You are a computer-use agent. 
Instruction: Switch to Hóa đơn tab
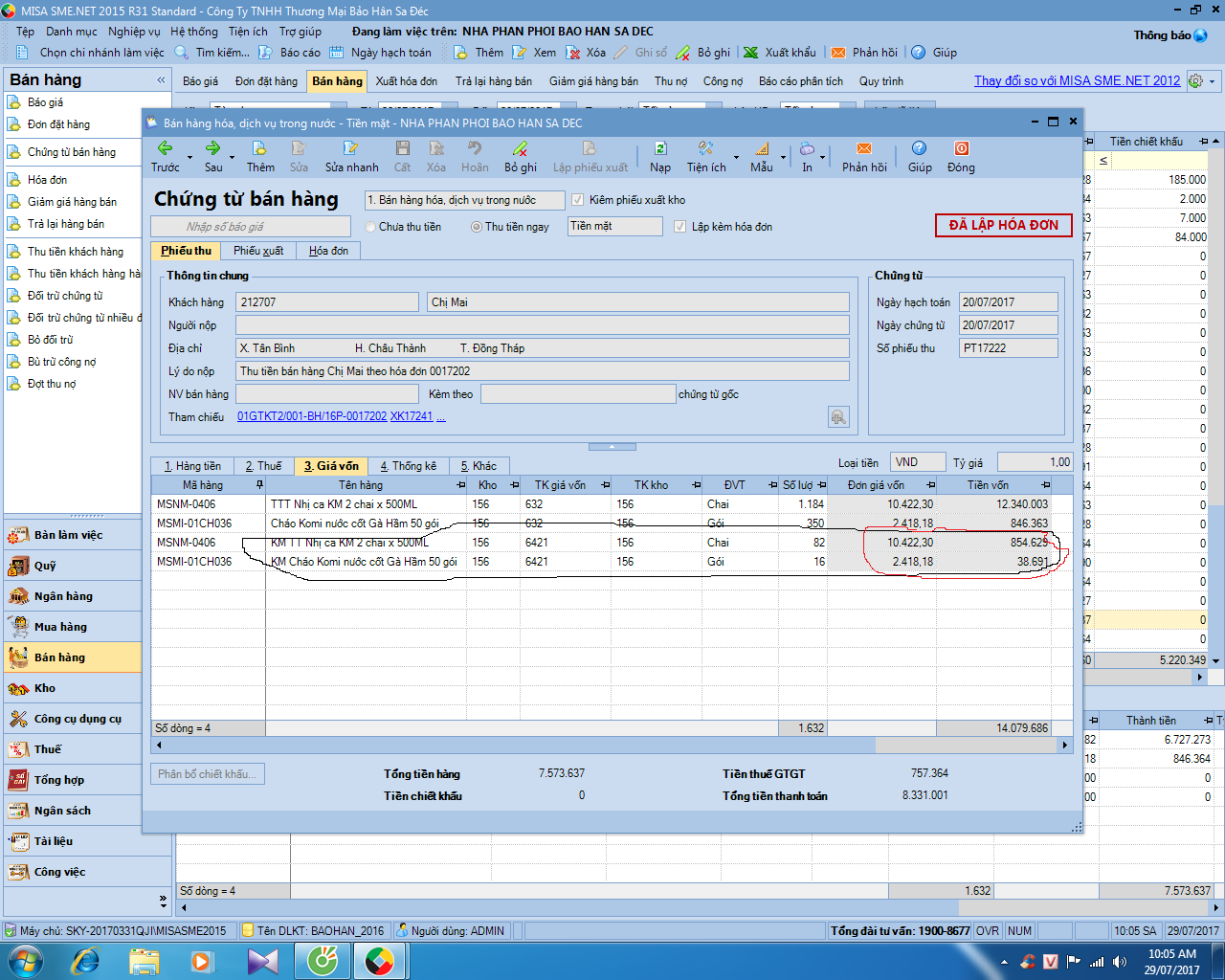(x=328, y=251)
